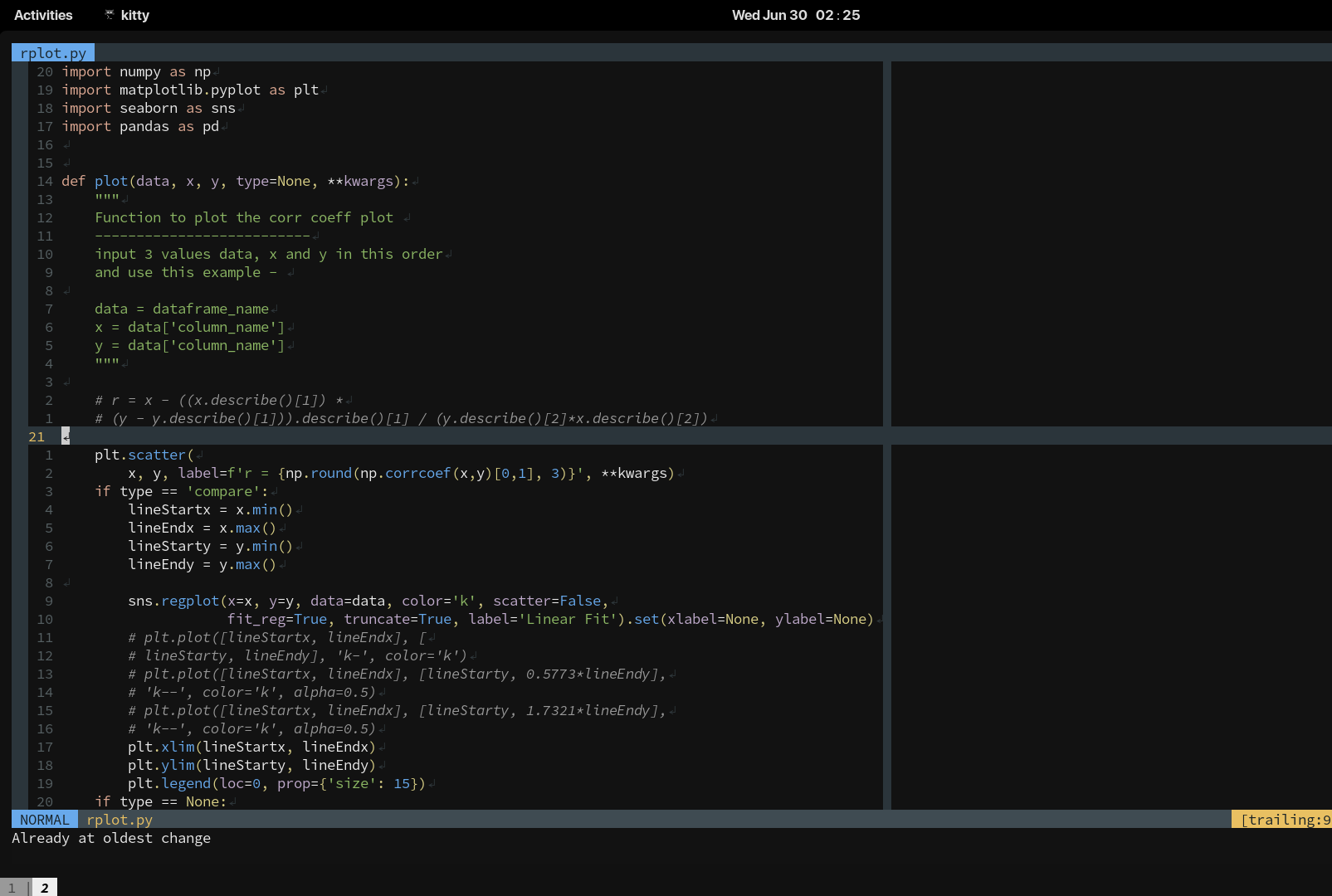Open the Activities overview
The width and height of the screenshot is (1332, 896).
click(43, 15)
